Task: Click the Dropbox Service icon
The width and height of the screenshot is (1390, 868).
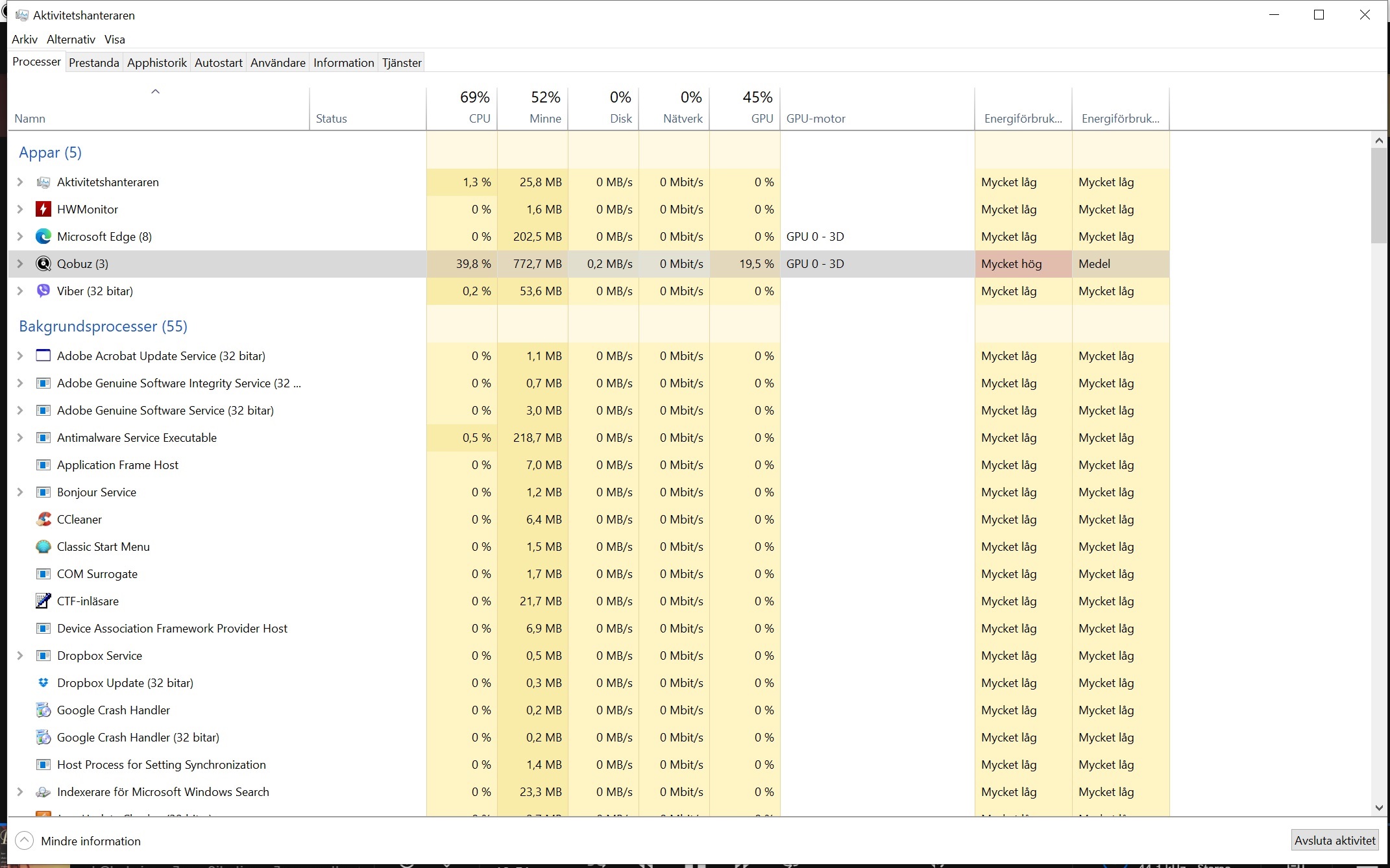Action: (x=43, y=656)
